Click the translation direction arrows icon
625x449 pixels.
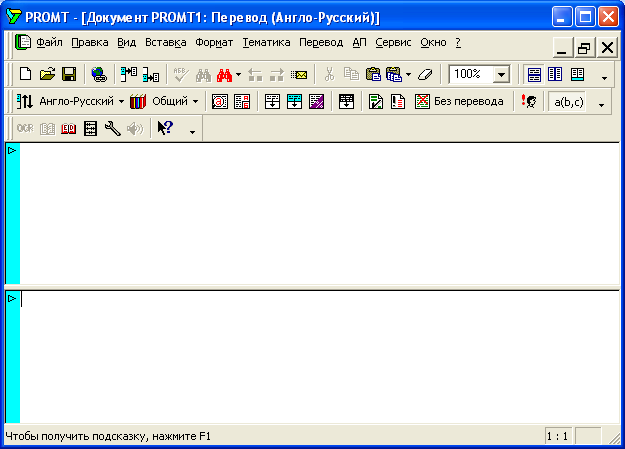tap(25, 101)
